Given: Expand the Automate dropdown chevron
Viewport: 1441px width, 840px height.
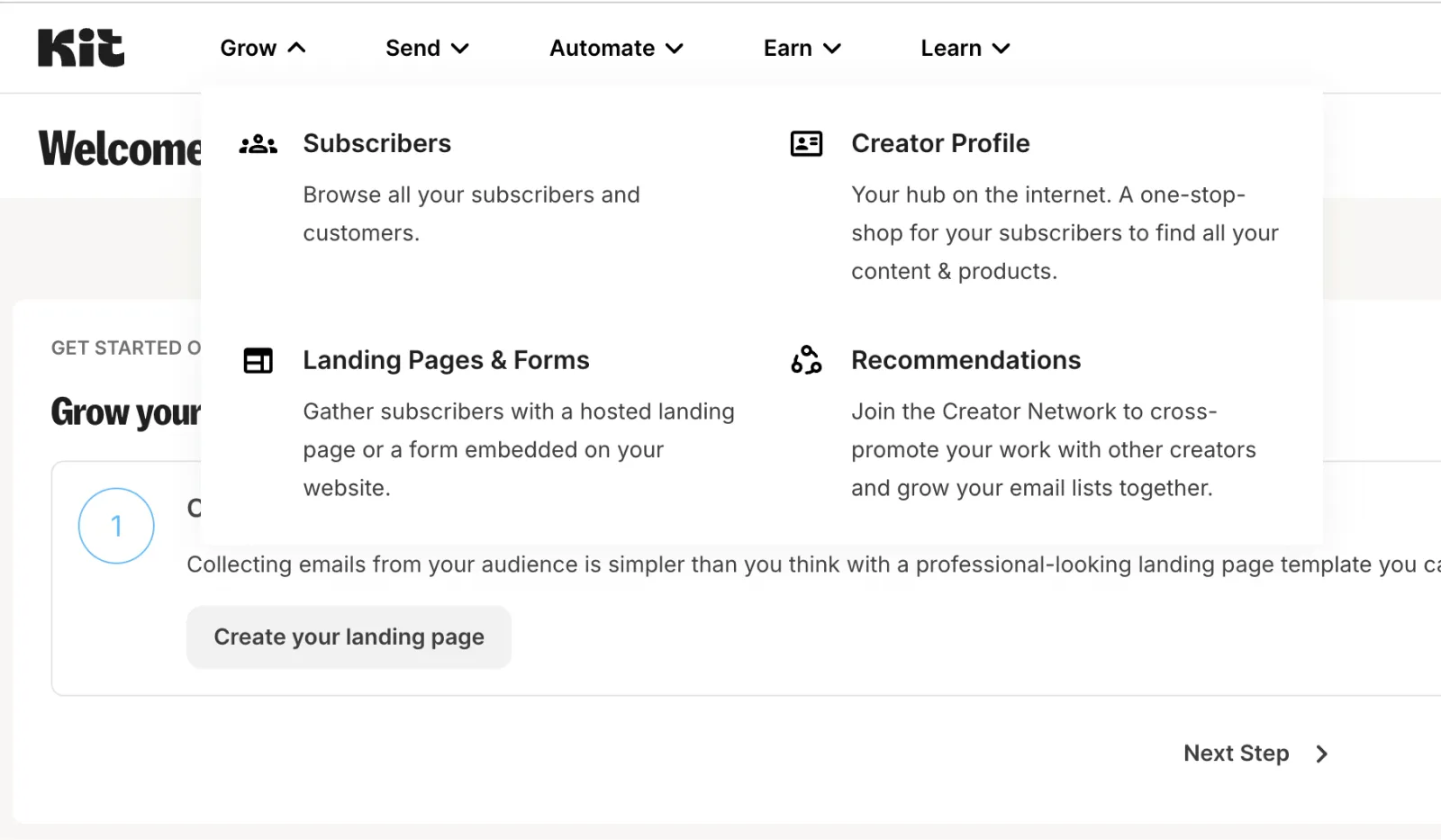Looking at the screenshot, I should coord(675,49).
